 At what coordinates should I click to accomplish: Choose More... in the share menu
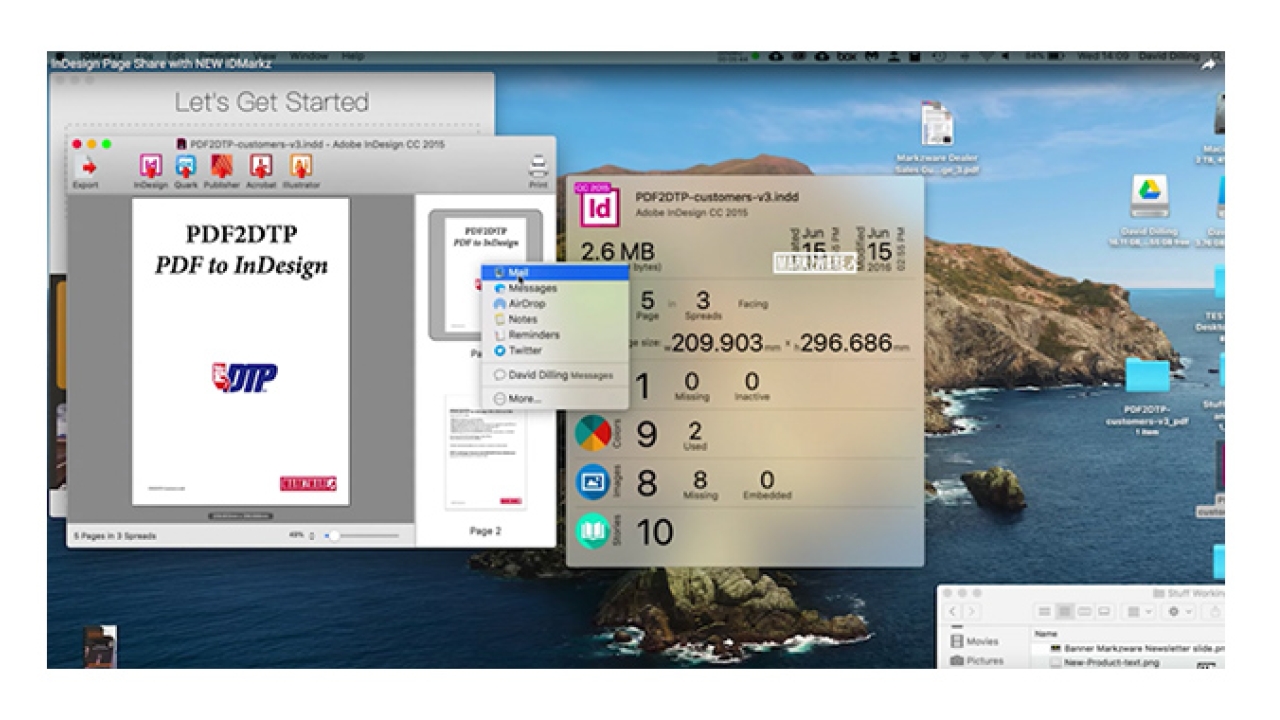point(555,399)
